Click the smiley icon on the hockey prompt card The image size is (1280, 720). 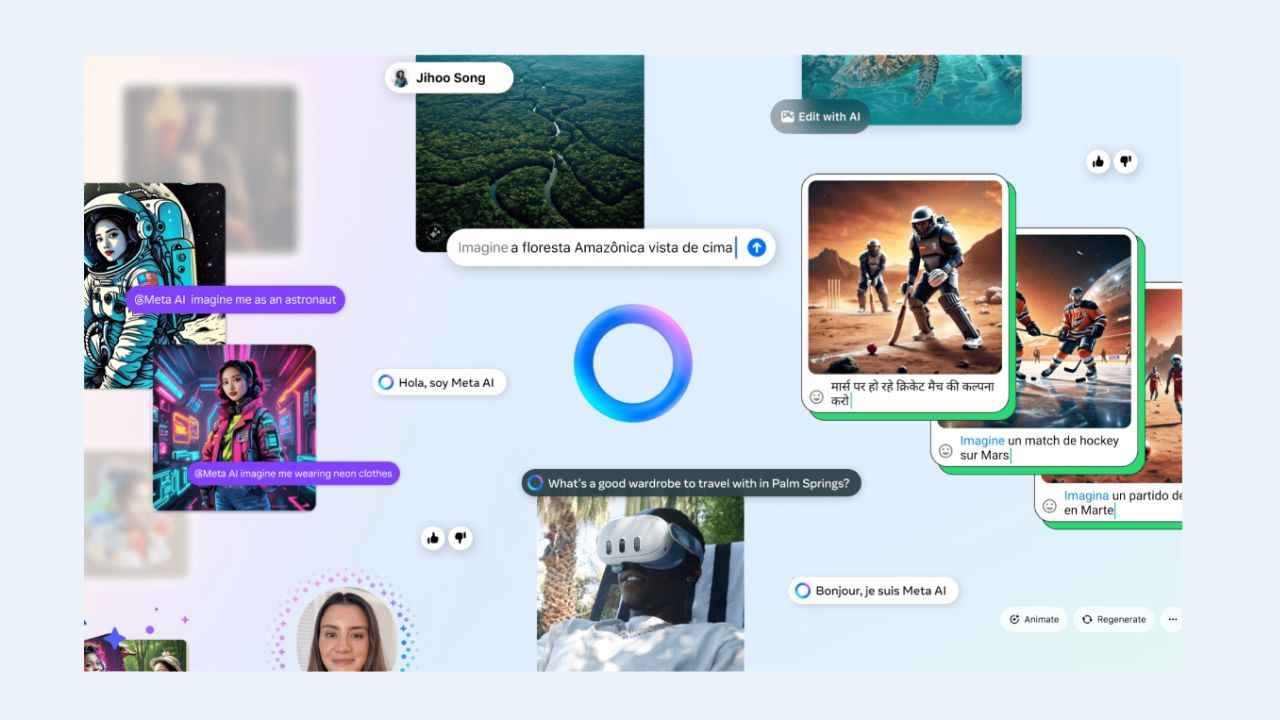click(946, 451)
